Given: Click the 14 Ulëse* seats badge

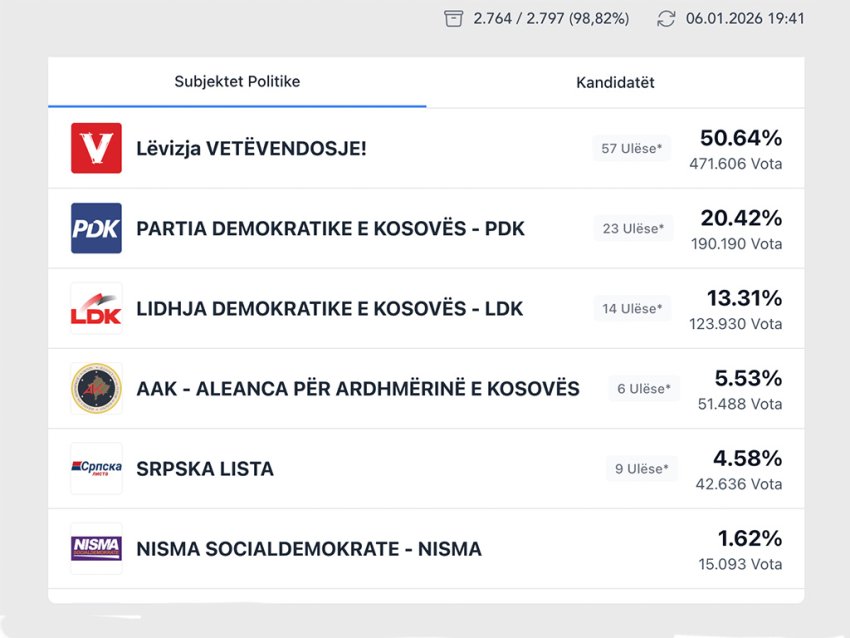Looking at the screenshot, I should click(x=632, y=309).
